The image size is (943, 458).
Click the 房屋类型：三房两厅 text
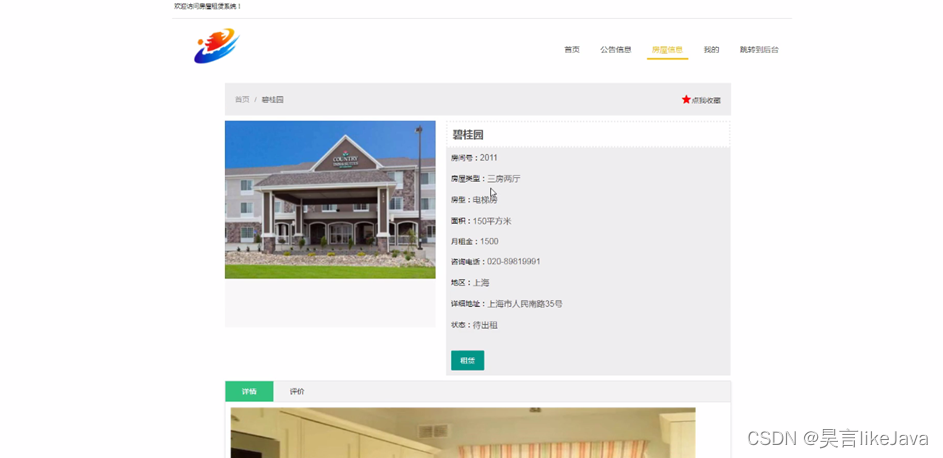tap(486, 179)
